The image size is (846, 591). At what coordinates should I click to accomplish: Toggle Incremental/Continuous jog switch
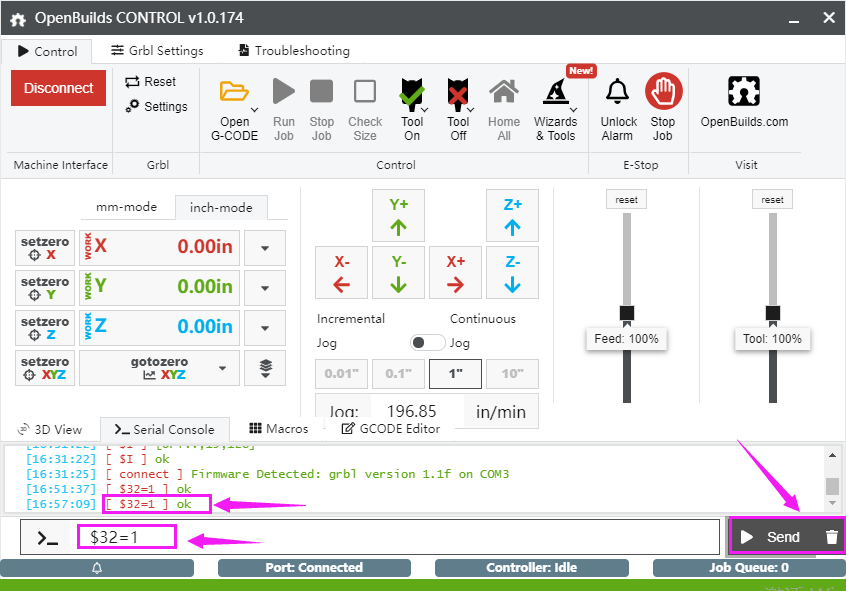point(428,342)
